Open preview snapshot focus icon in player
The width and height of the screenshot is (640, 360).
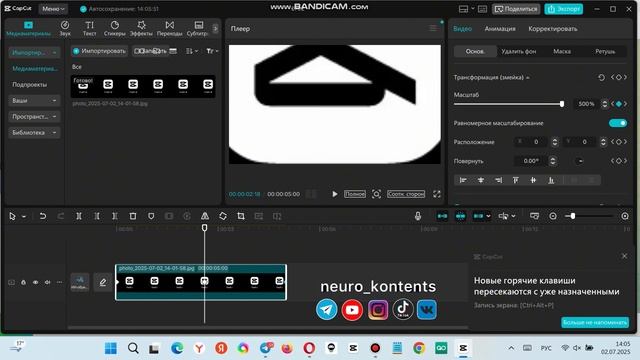coord(376,194)
